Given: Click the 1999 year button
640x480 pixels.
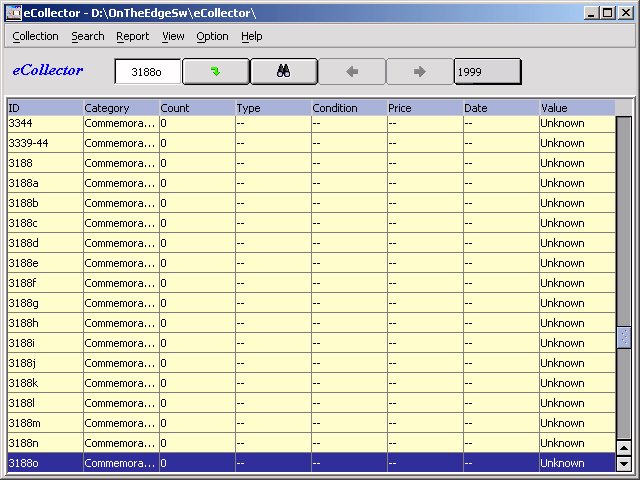Looking at the screenshot, I should pyautogui.click(x=487, y=72).
